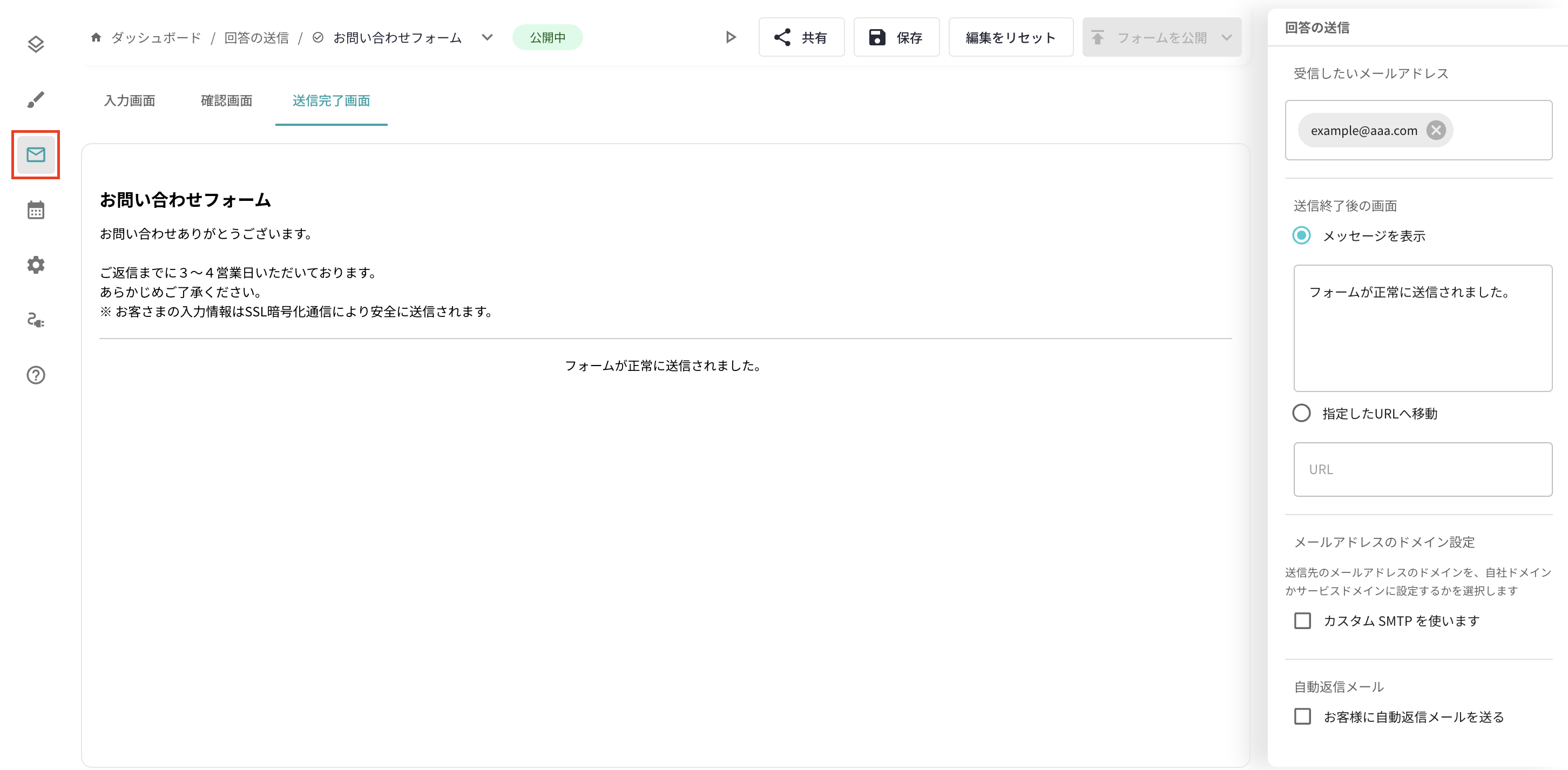Click 編集をリセット button
The width and height of the screenshot is (1568, 770).
pos(1010,37)
